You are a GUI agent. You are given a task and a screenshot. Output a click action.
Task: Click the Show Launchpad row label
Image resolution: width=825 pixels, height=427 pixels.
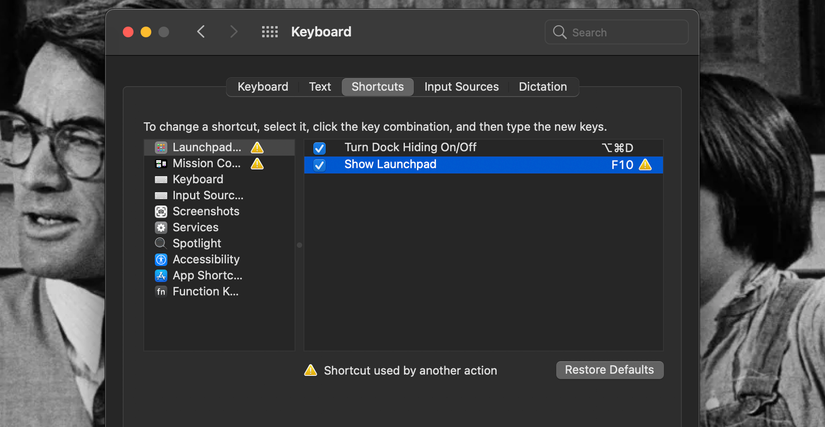click(390, 164)
